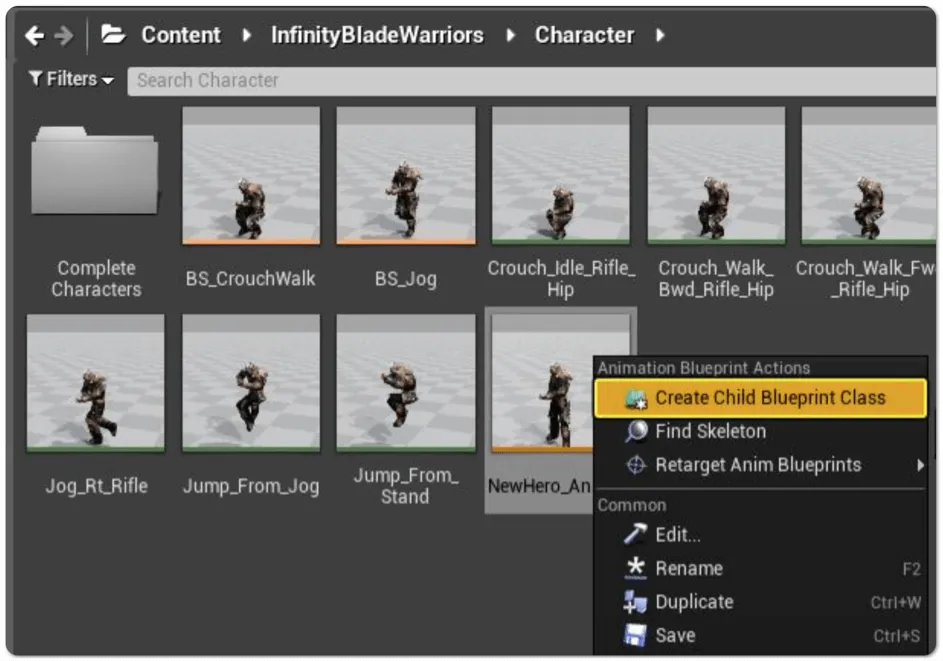Expand the arrow after Character breadcrumb

pos(660,35)
